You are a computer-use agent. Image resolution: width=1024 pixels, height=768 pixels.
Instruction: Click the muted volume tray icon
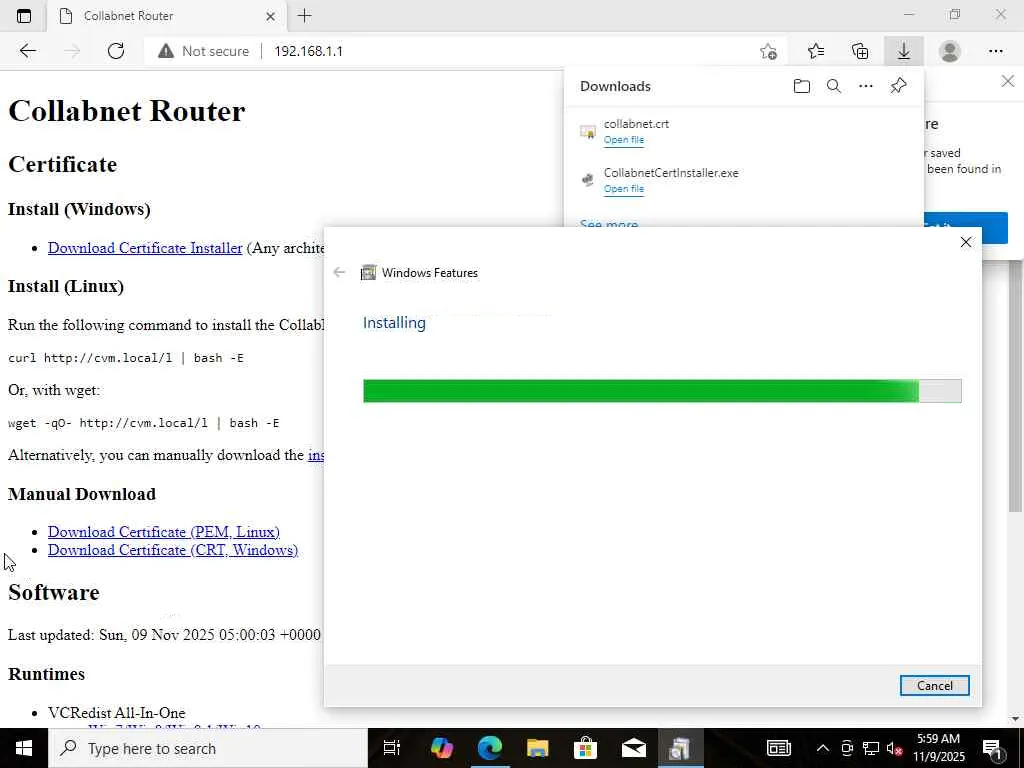click(x=895, y=748)
